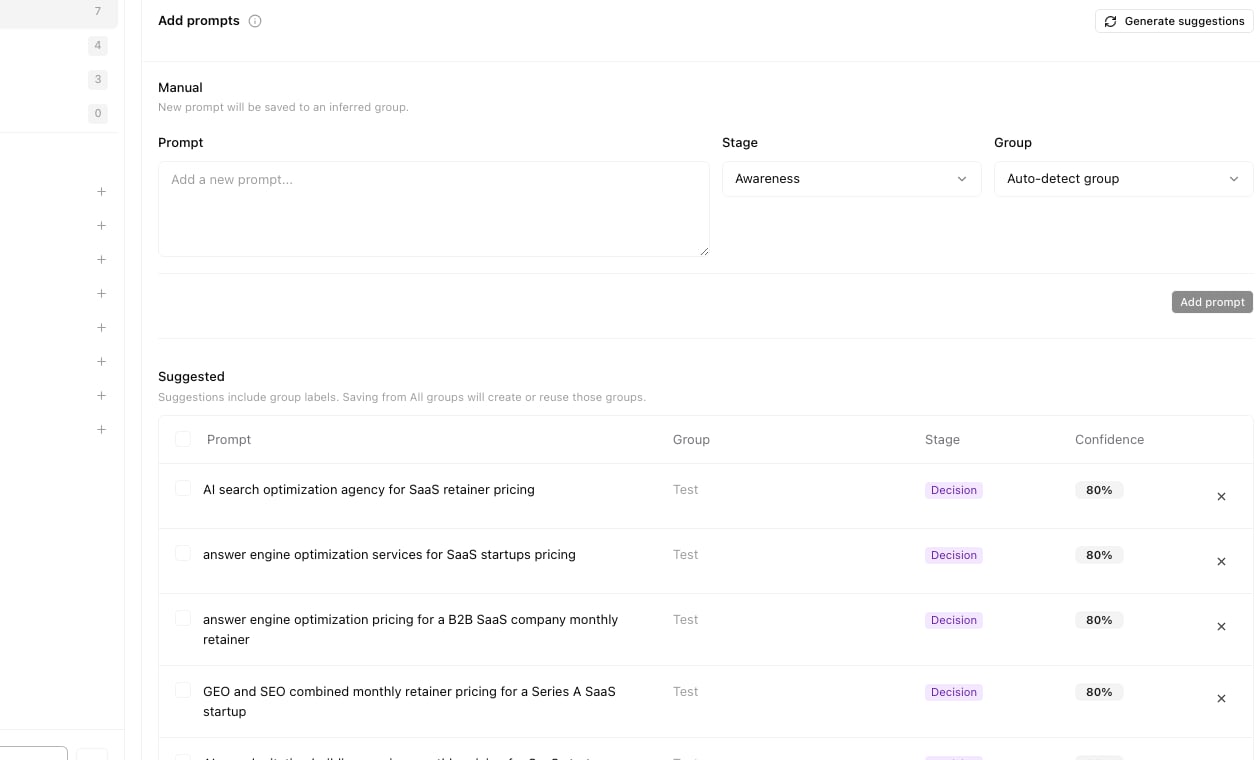Click the Generate suggestions button
This screenshot has width=1260, height=760.
pos(1174,21)
